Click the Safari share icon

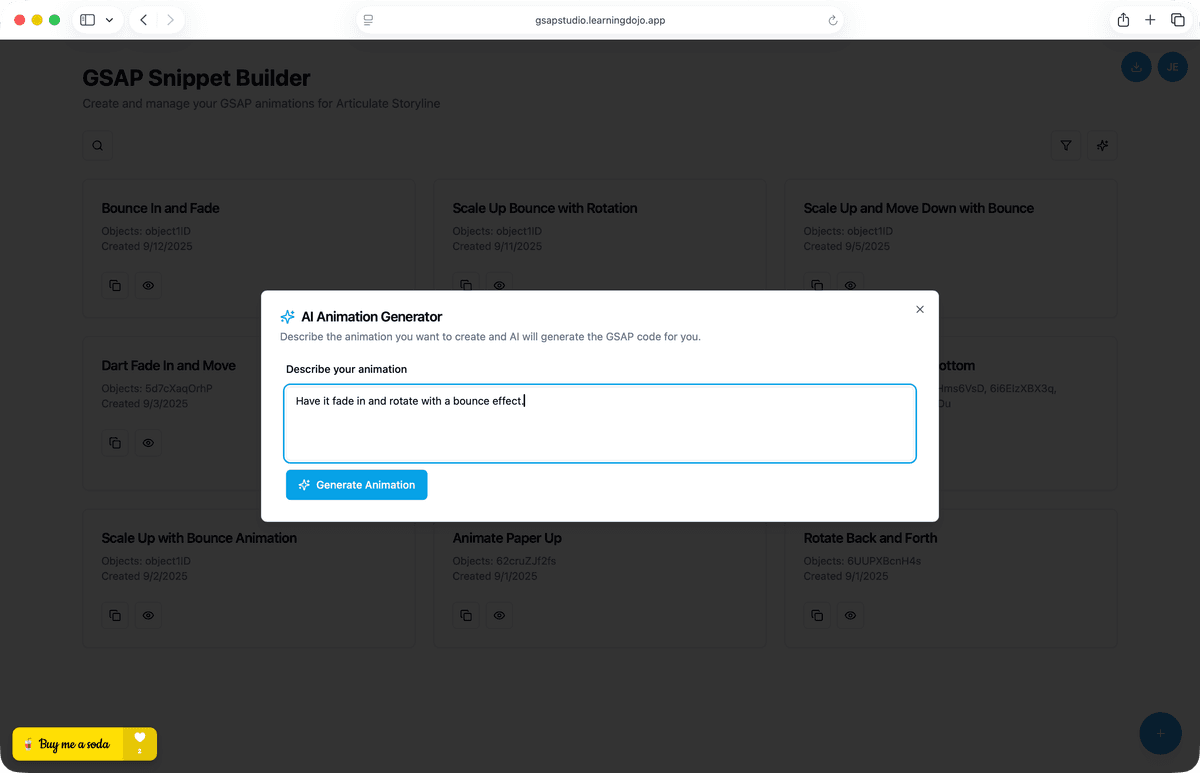[x=1123, y=20]
